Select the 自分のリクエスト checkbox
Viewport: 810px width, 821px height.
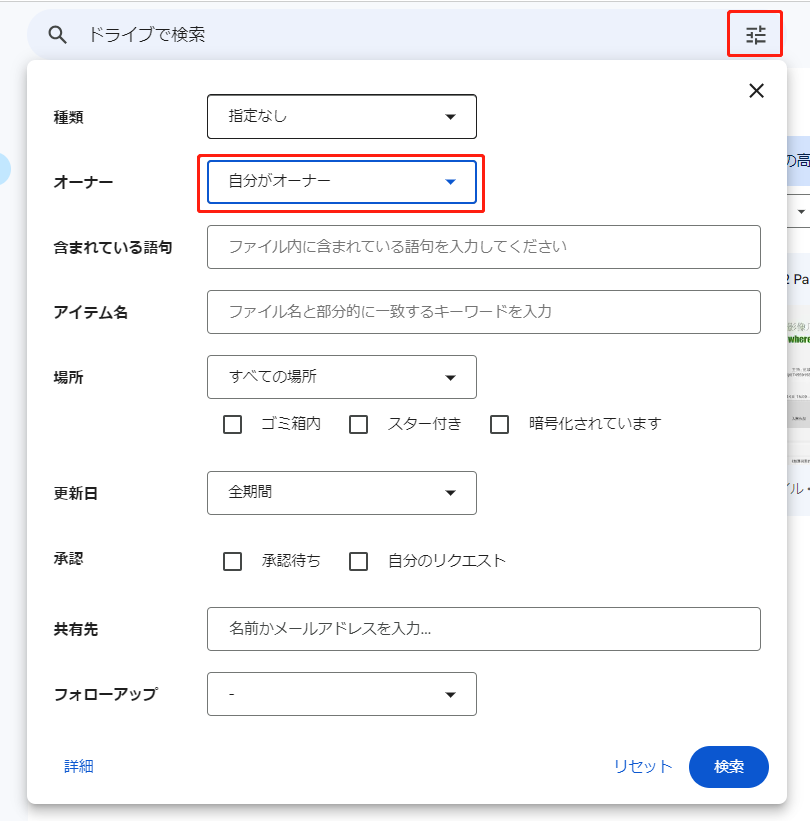click(359, 561)
